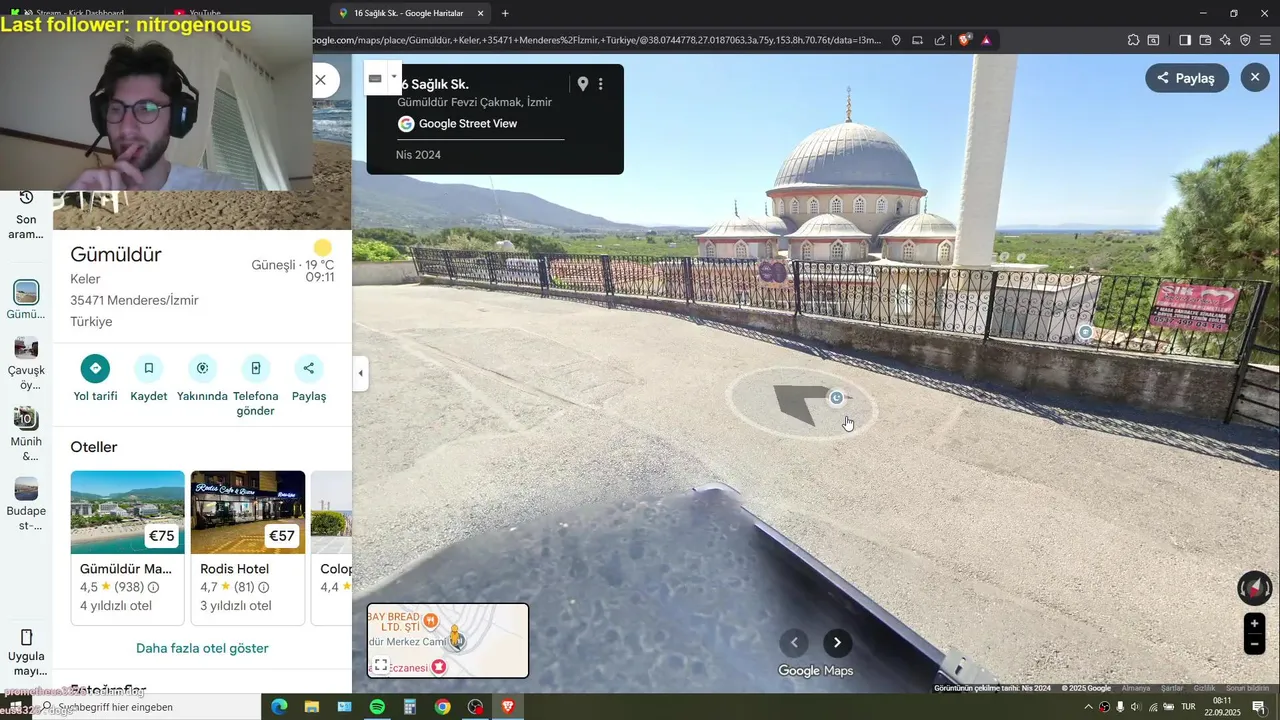Open Rodis Hotel card €57
The width and height of the screenshot is (1280, 720).
coord(248,547)
